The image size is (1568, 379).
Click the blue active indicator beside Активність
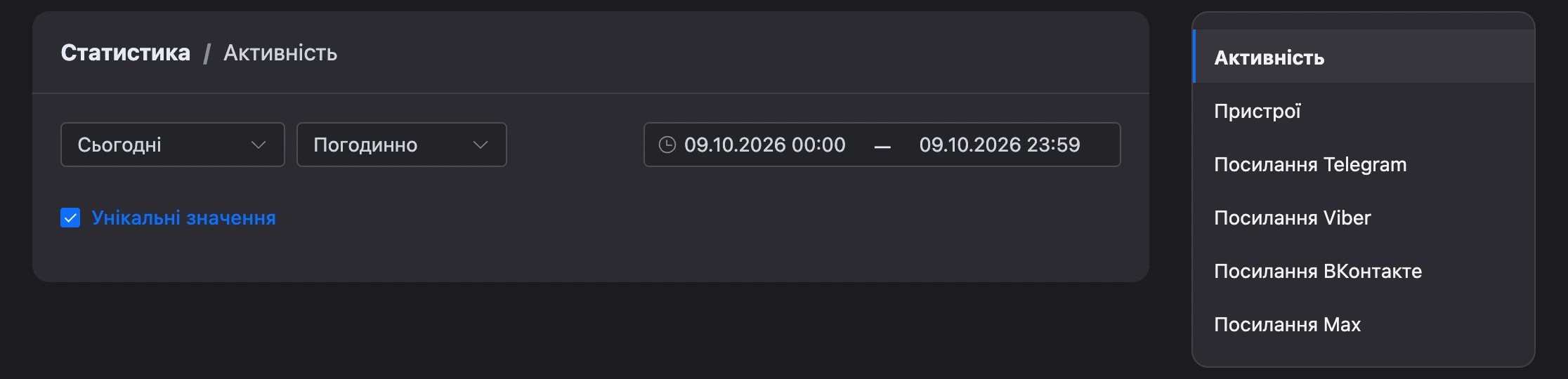(1194, 56)
